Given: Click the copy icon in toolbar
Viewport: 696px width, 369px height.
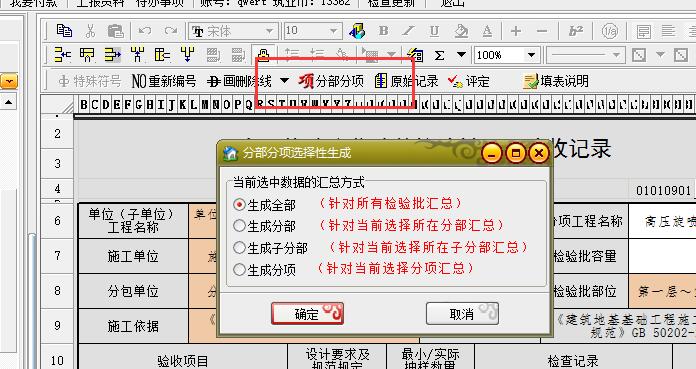Looking at the screenshot, I should 64,31.
